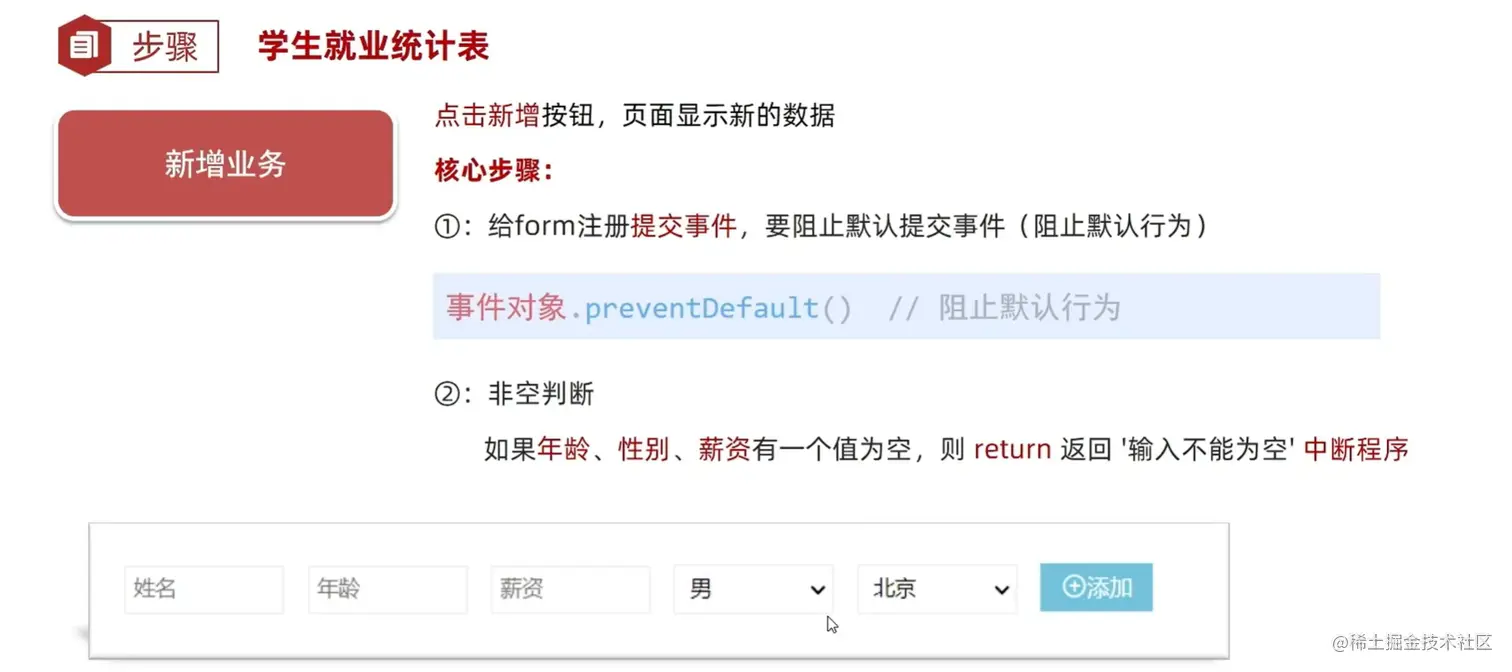
Task: Click the 核心步骤 heading text
Action: tap(494, 170)
